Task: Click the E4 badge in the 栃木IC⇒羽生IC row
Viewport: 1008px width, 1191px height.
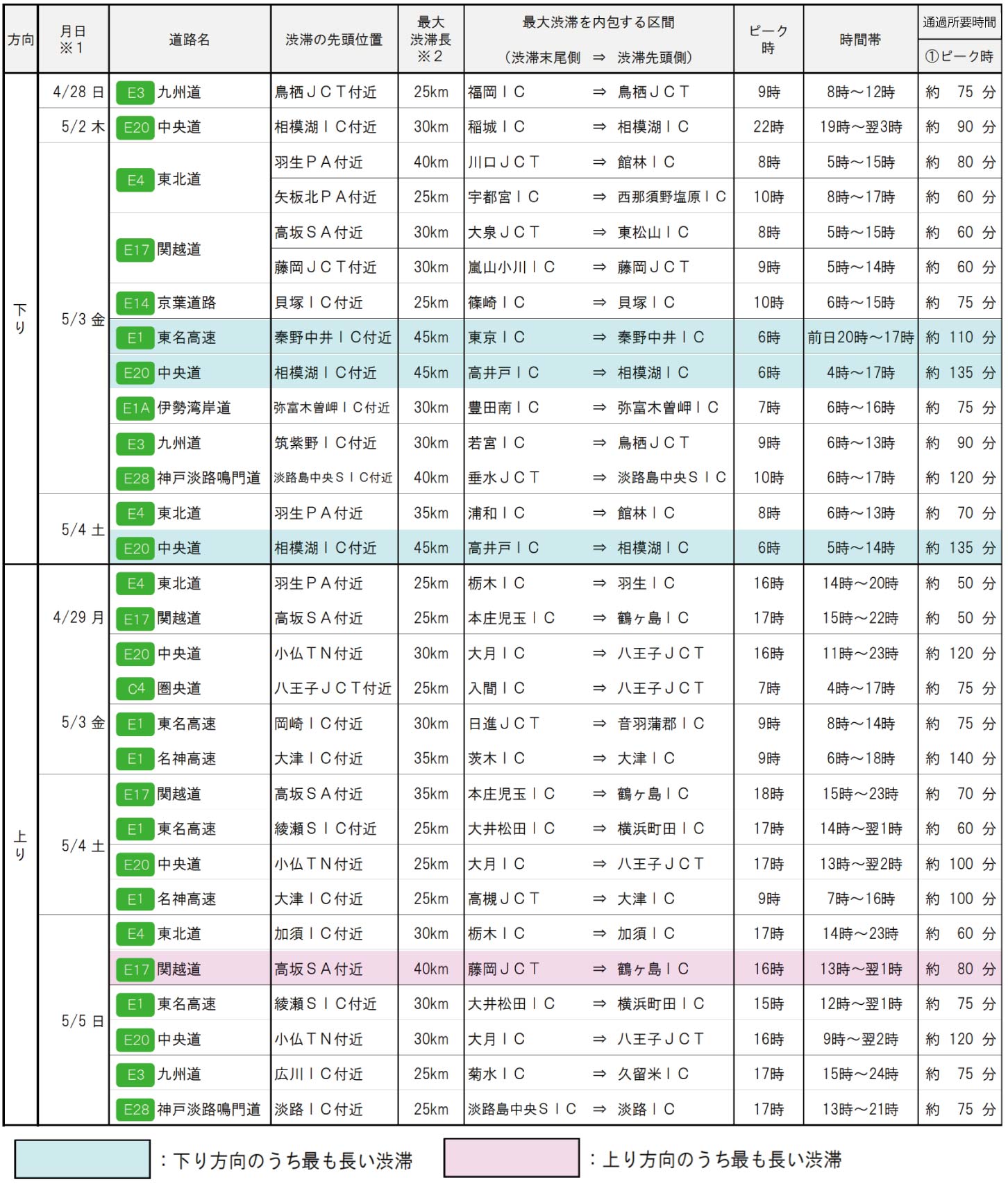Action: (135, 584)
